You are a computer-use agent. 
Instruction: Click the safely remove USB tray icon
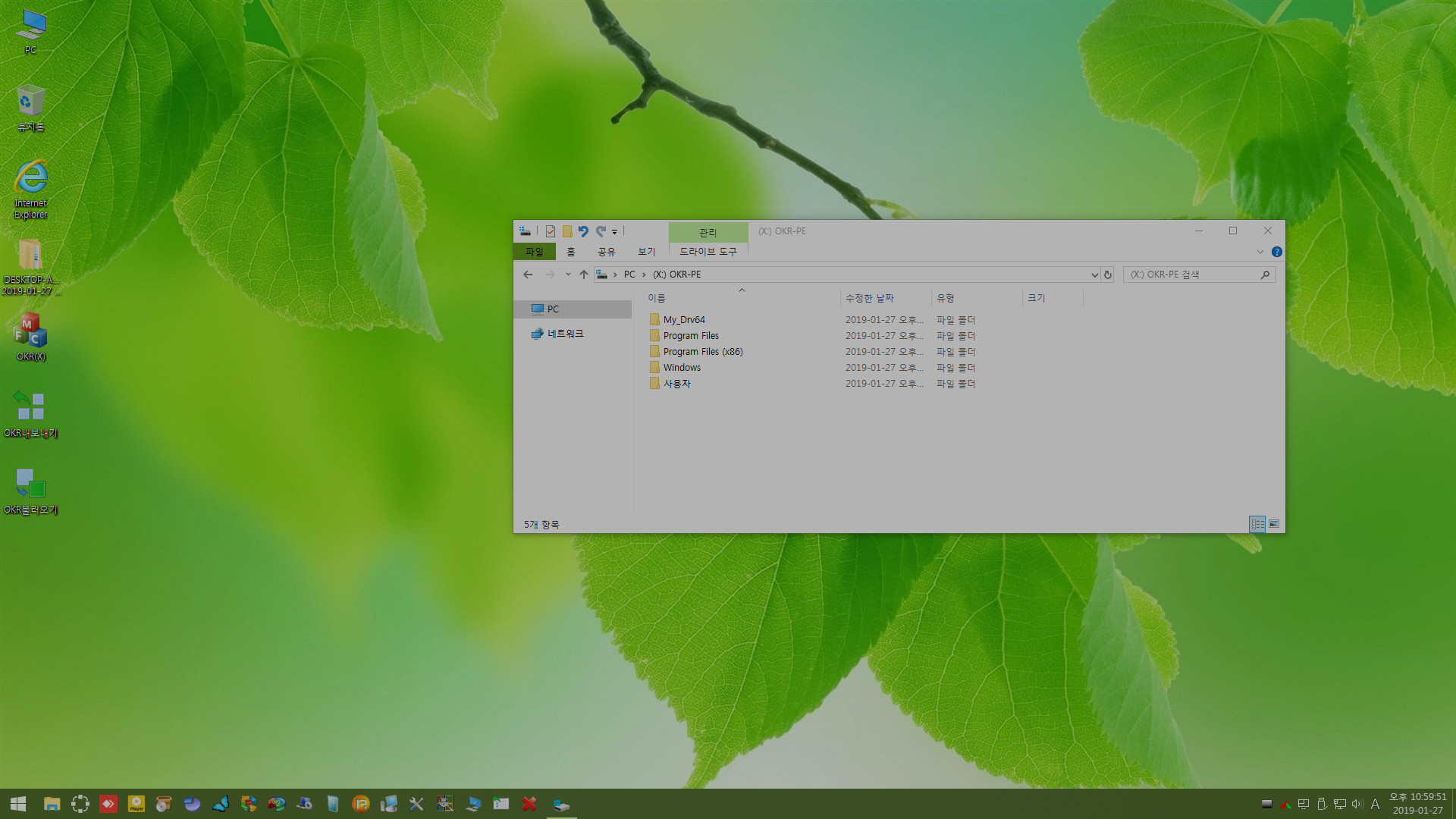[1322, 804]
